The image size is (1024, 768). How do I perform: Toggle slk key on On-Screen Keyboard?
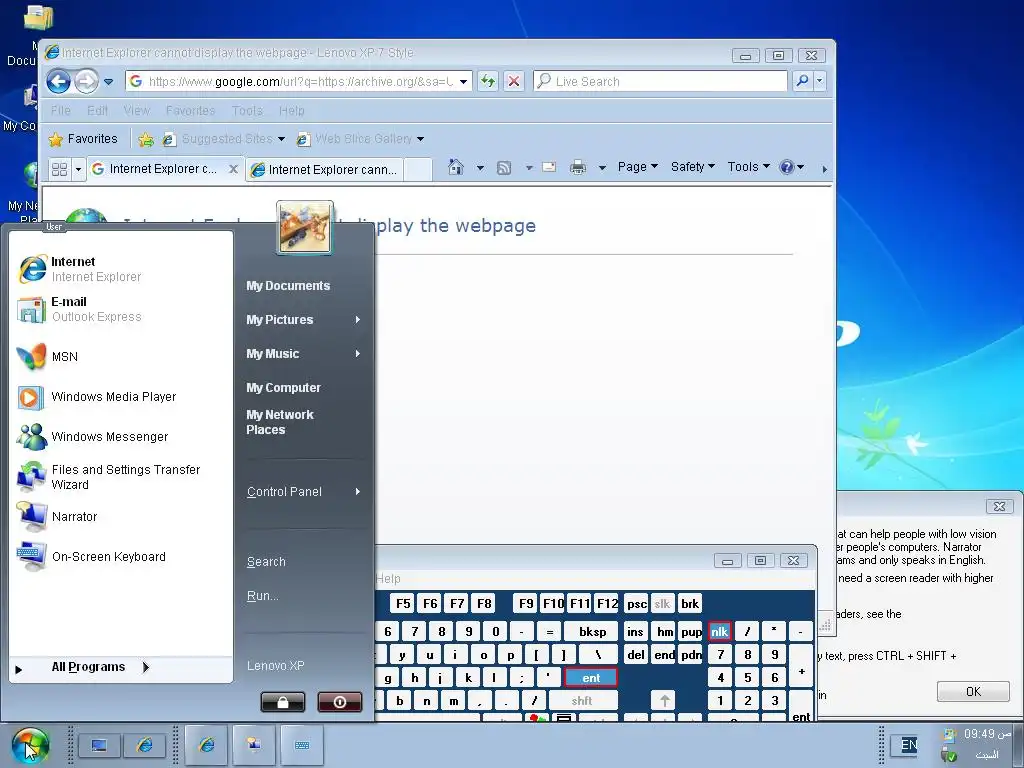click(662, 604)
